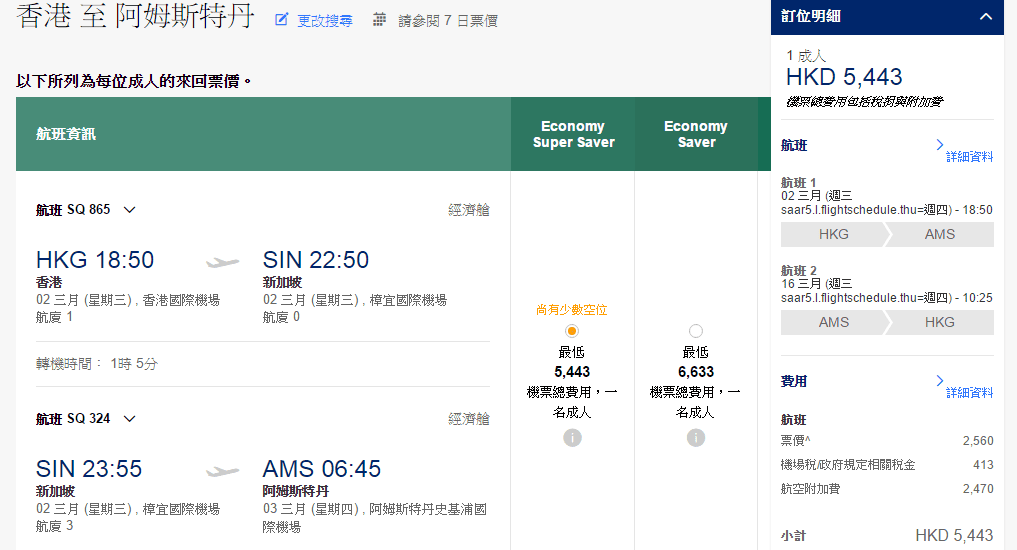Expand flight SQ 865 details
Image resolution: width=1017 pixels, height=550 pixels.
coord(129,210)
